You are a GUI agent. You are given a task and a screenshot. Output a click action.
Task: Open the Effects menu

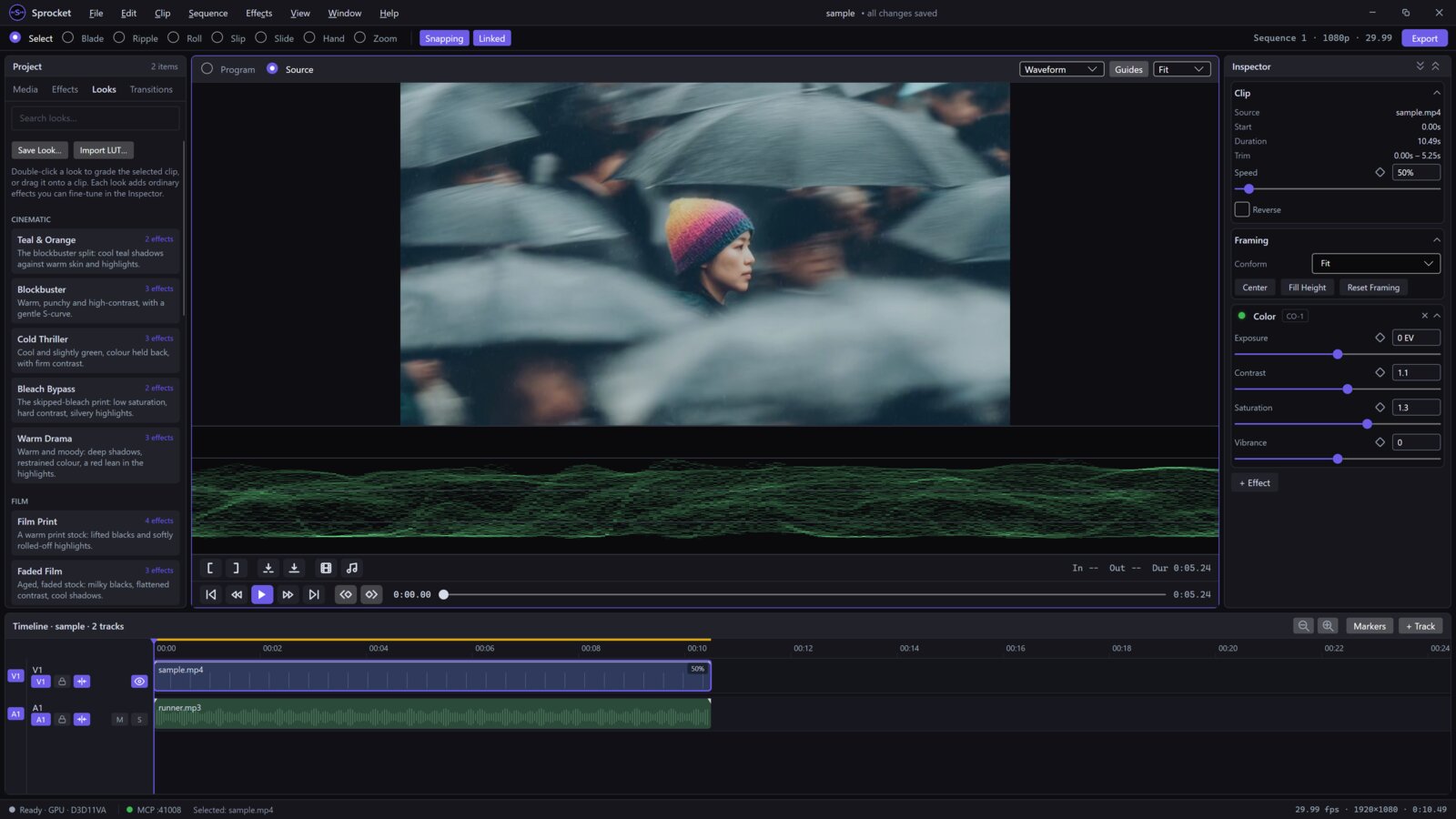tap(258, 13)
